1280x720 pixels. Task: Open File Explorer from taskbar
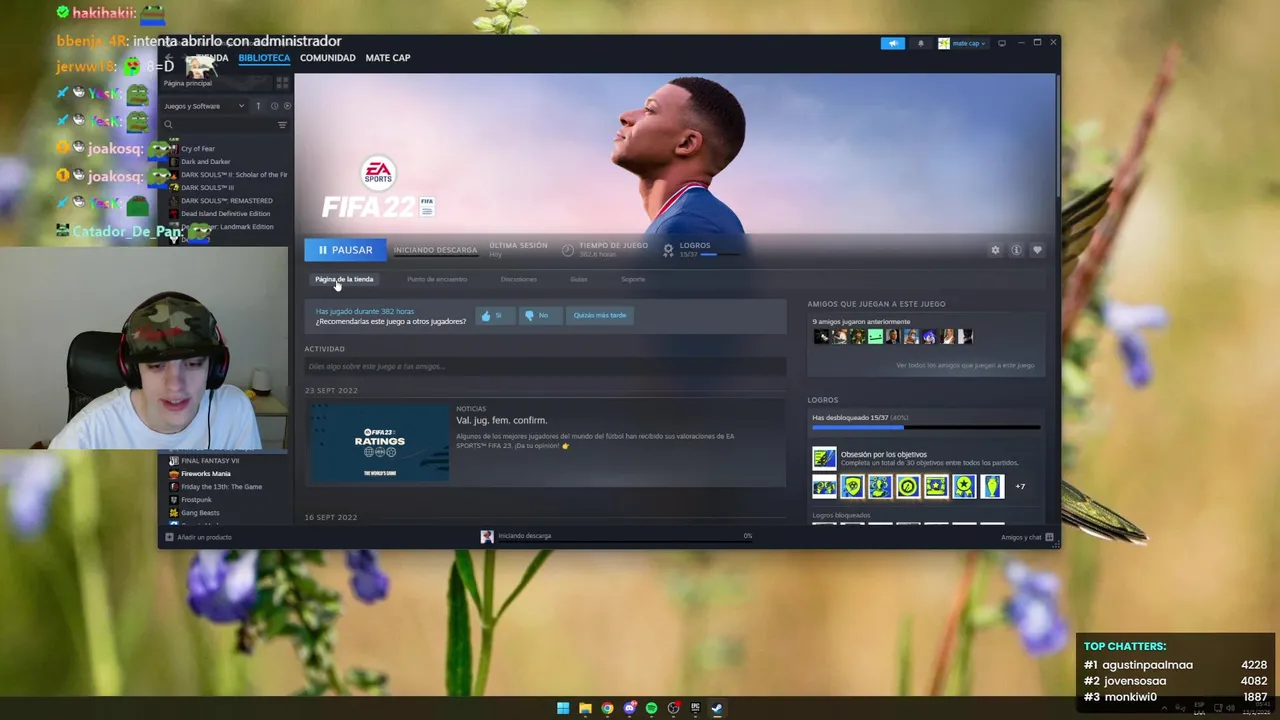pos(585,708)
